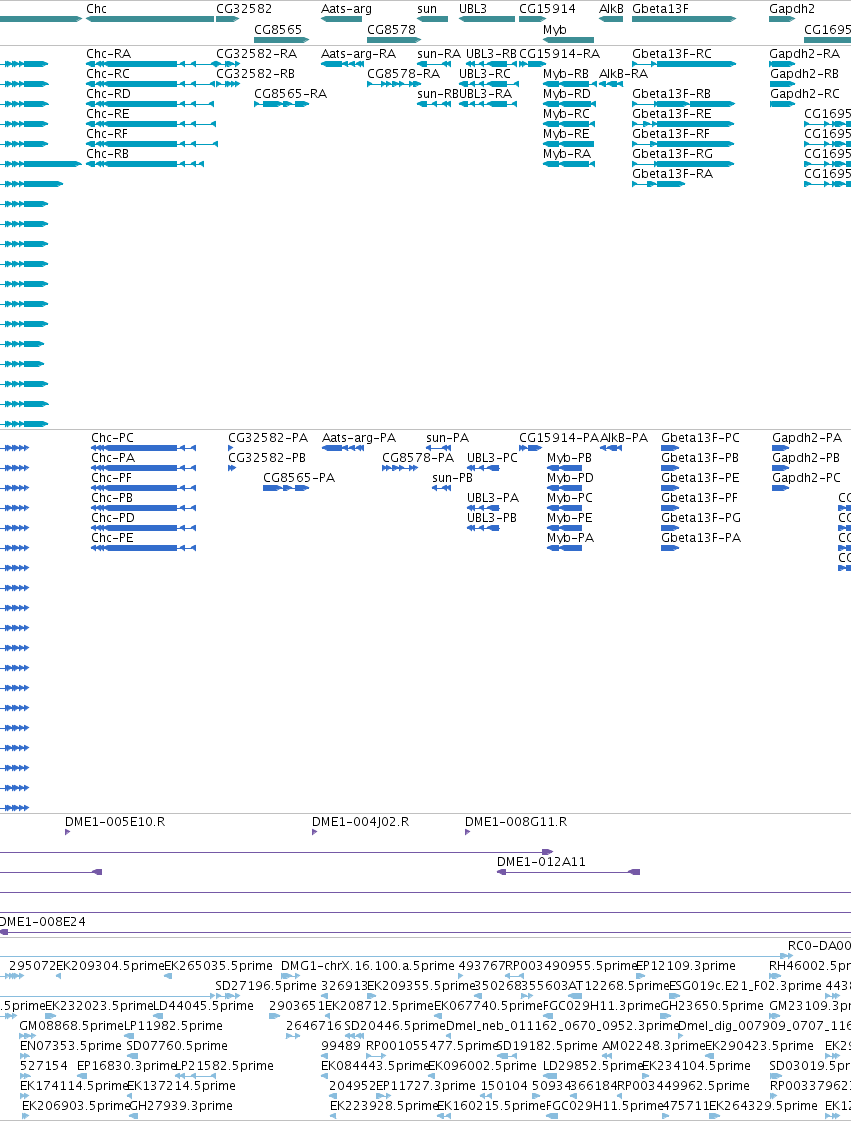Select the DME1-004J02.R cDNA label
This screenshot has height=1121, width=851.
click(360, 821)
